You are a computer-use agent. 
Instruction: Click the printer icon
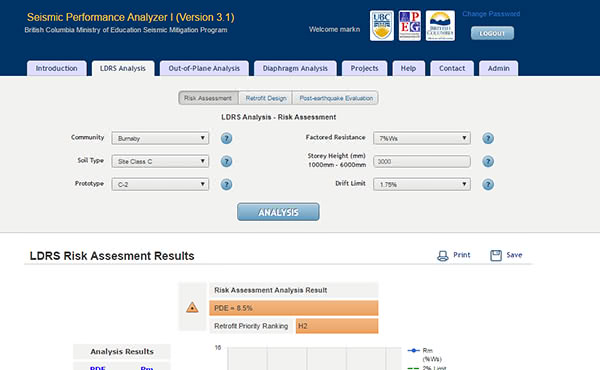pyautogui.click(x=443, y=256)
